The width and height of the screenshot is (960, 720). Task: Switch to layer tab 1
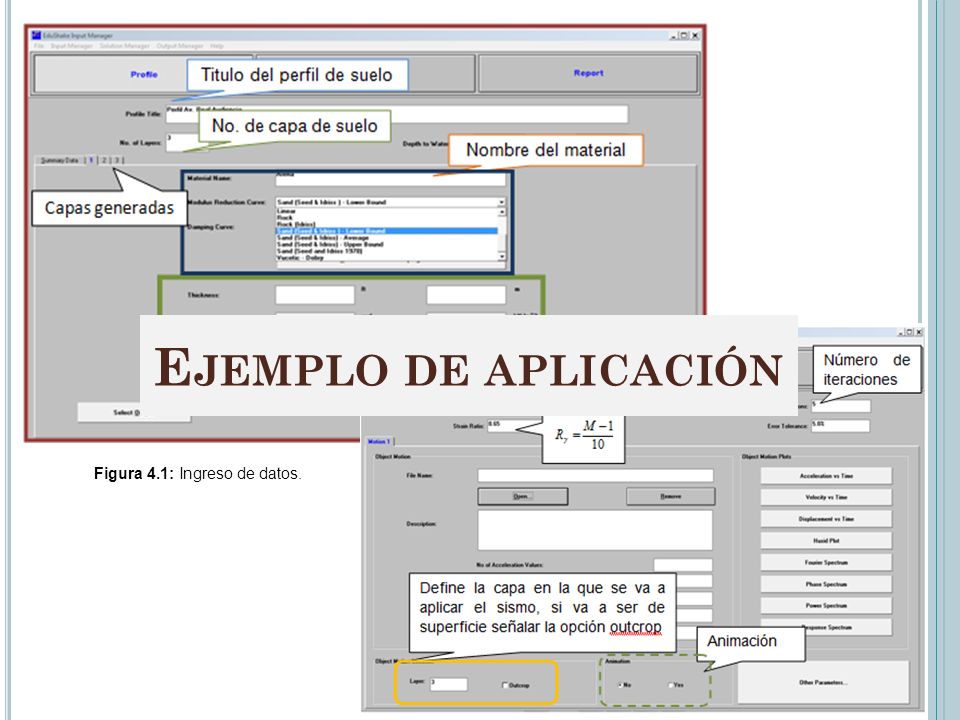tap(91, 160)
